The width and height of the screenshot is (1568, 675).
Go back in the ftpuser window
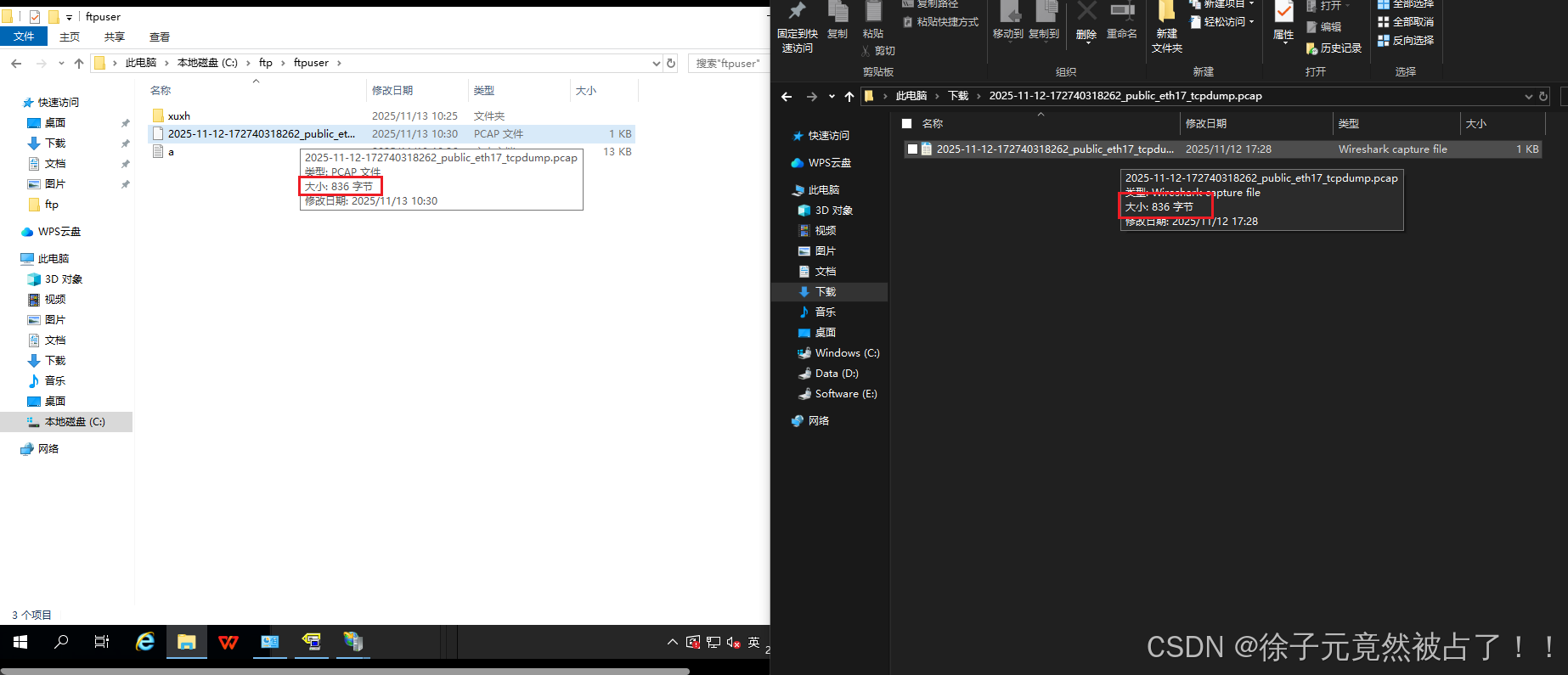pyautogui.click(x=16, y=63)
